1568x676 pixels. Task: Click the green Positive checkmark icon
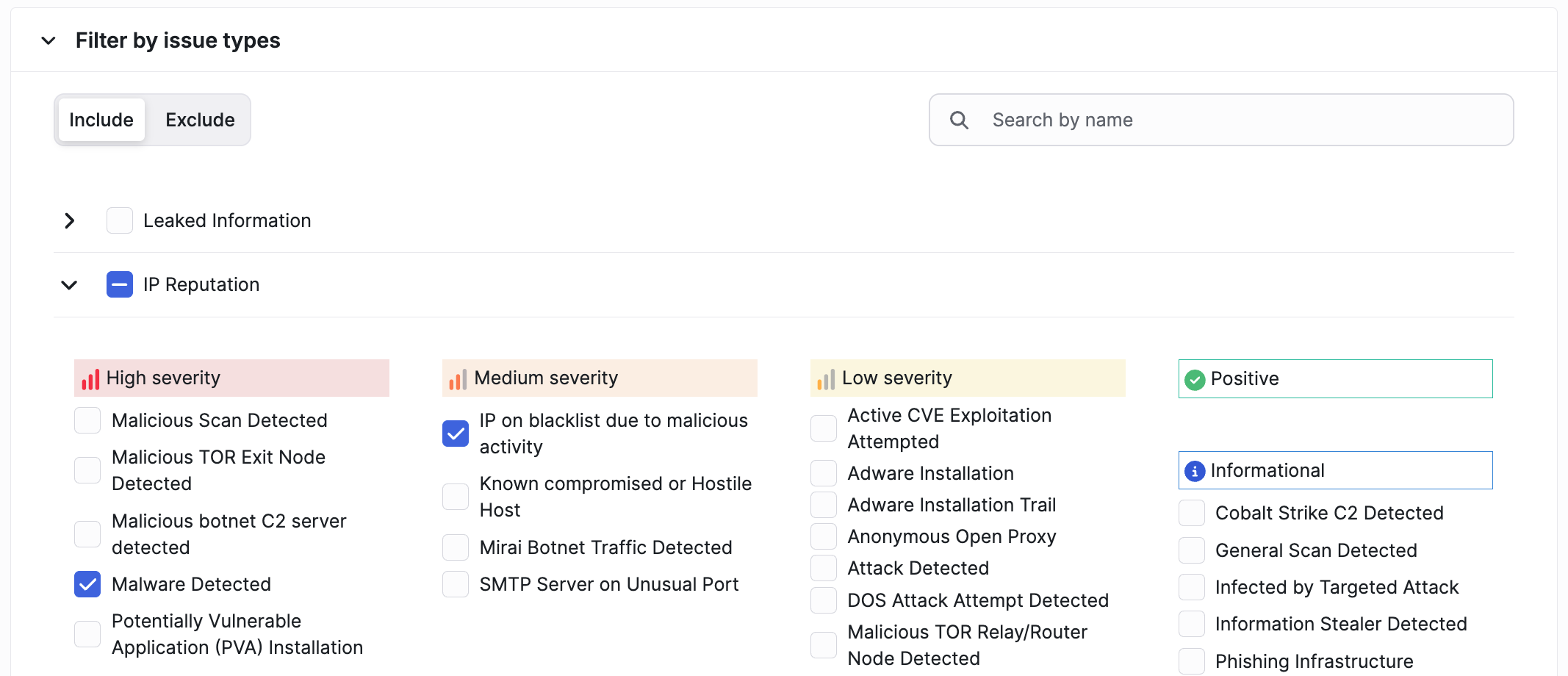[x=1195, y=379]
